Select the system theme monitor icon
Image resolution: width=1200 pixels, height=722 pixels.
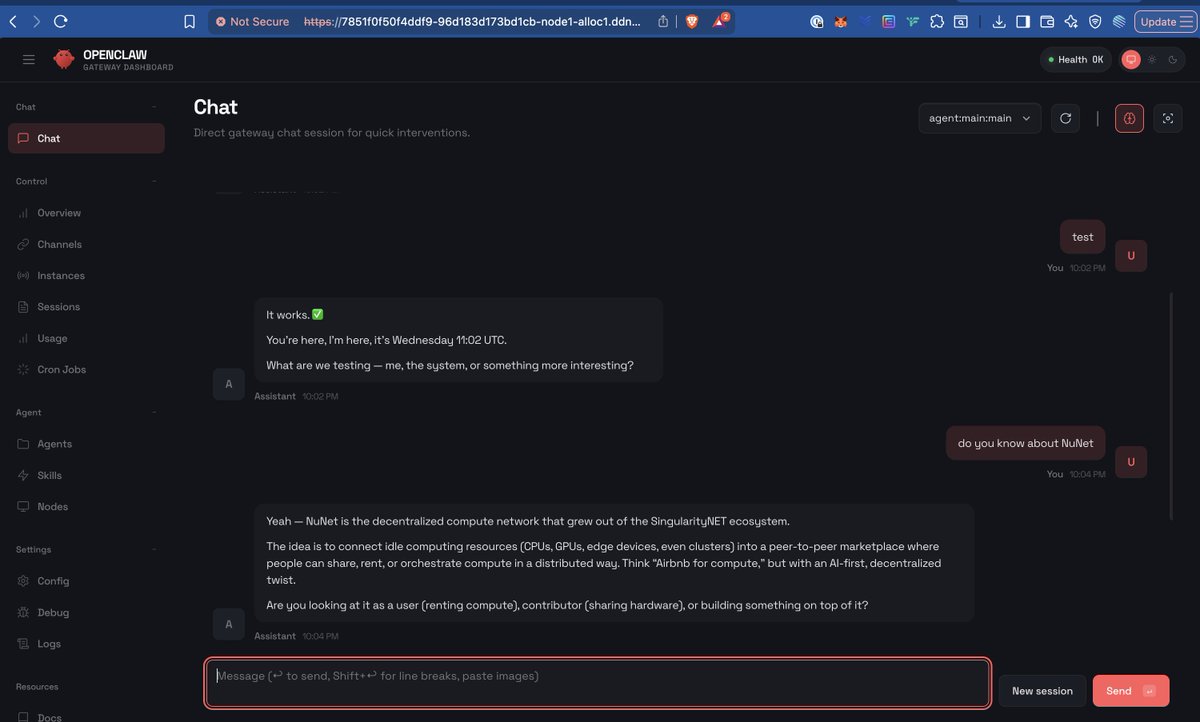1131,60
